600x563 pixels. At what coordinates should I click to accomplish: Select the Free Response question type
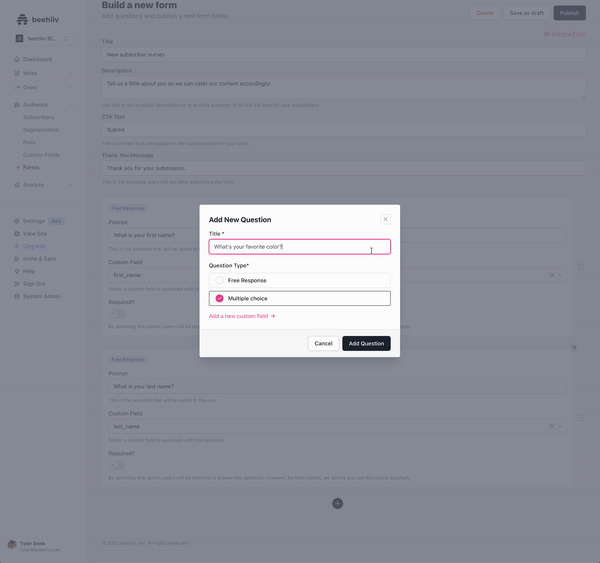(x=300, y=281)
